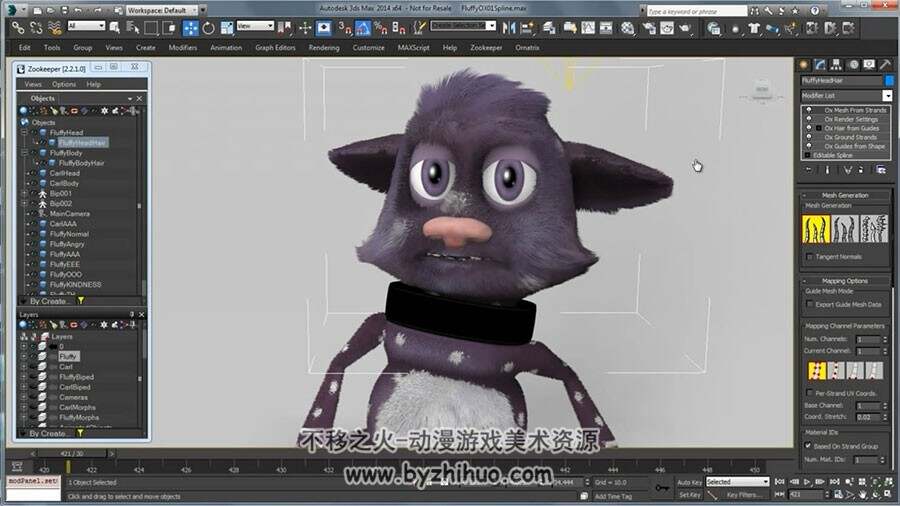
Task: Select FluffyBodyHair in Zookeeper objects tree
Action: (82, 163)
